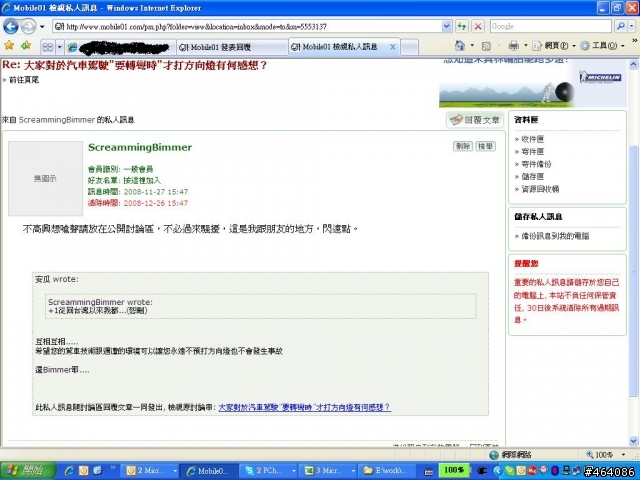Open a new blank tab
This screenshot has width=640, height=480.
tap(409, 47)
